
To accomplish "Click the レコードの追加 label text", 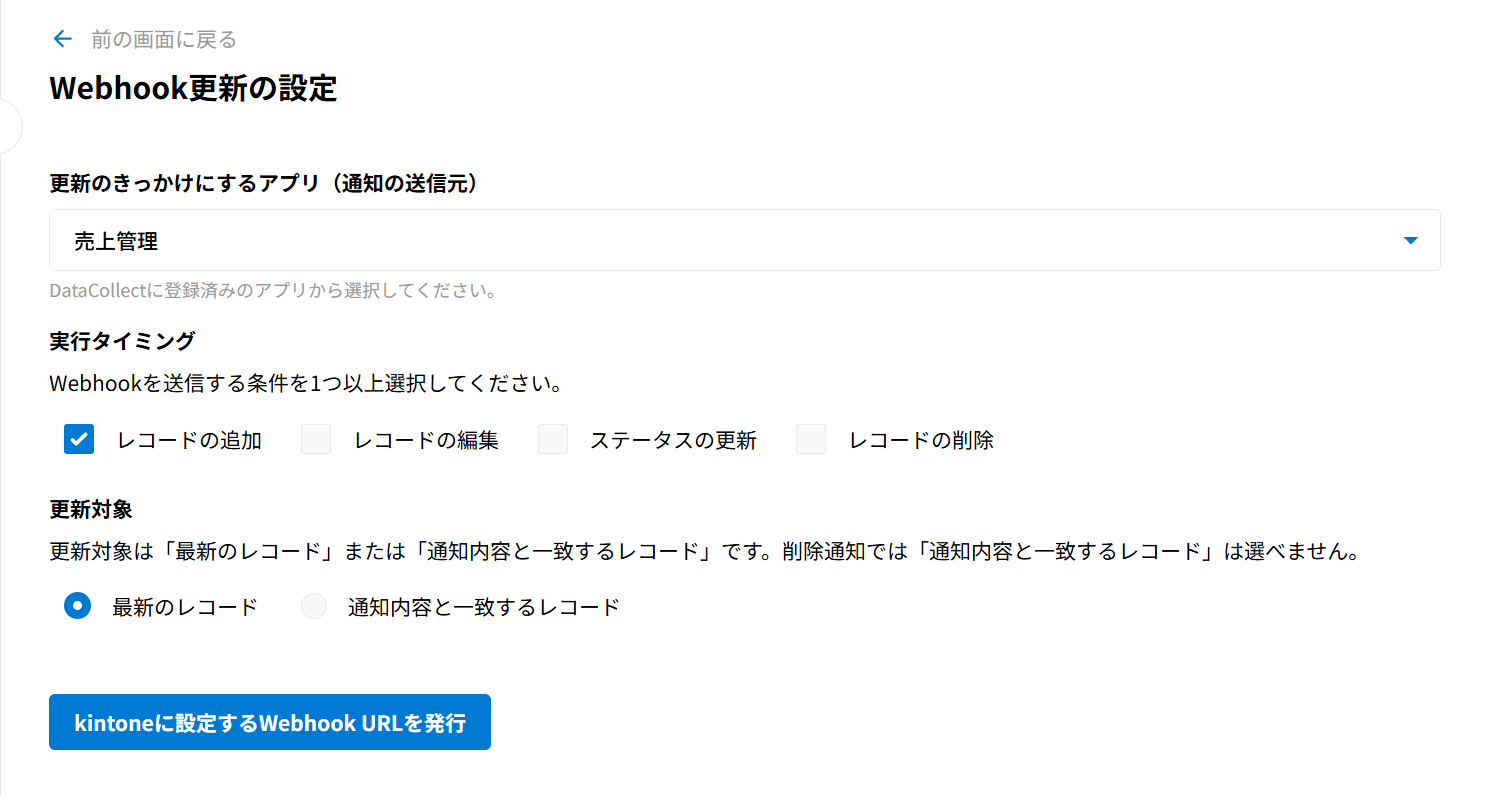I will pos(189,440).
